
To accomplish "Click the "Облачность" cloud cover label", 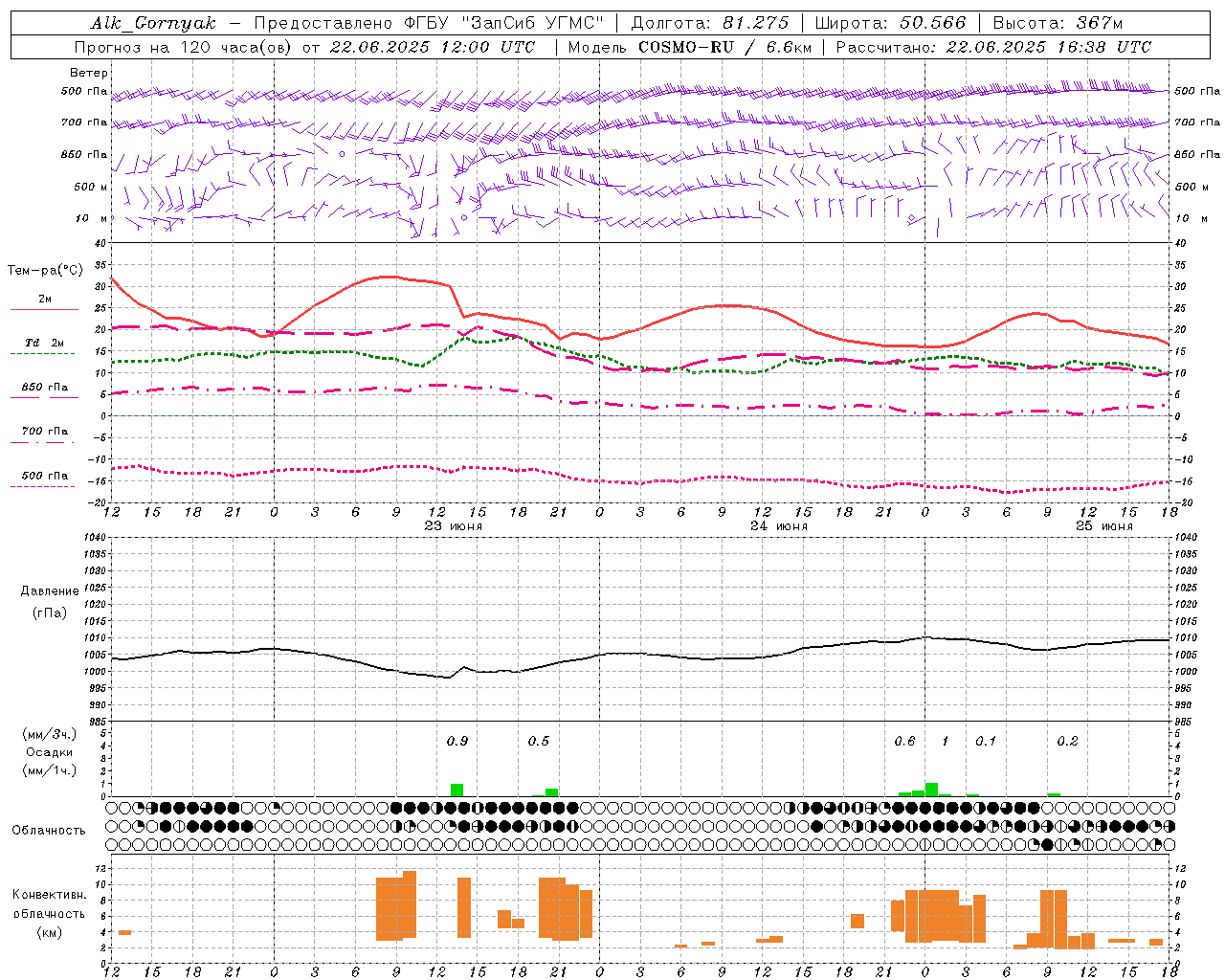I will click(x=49, y=830).
